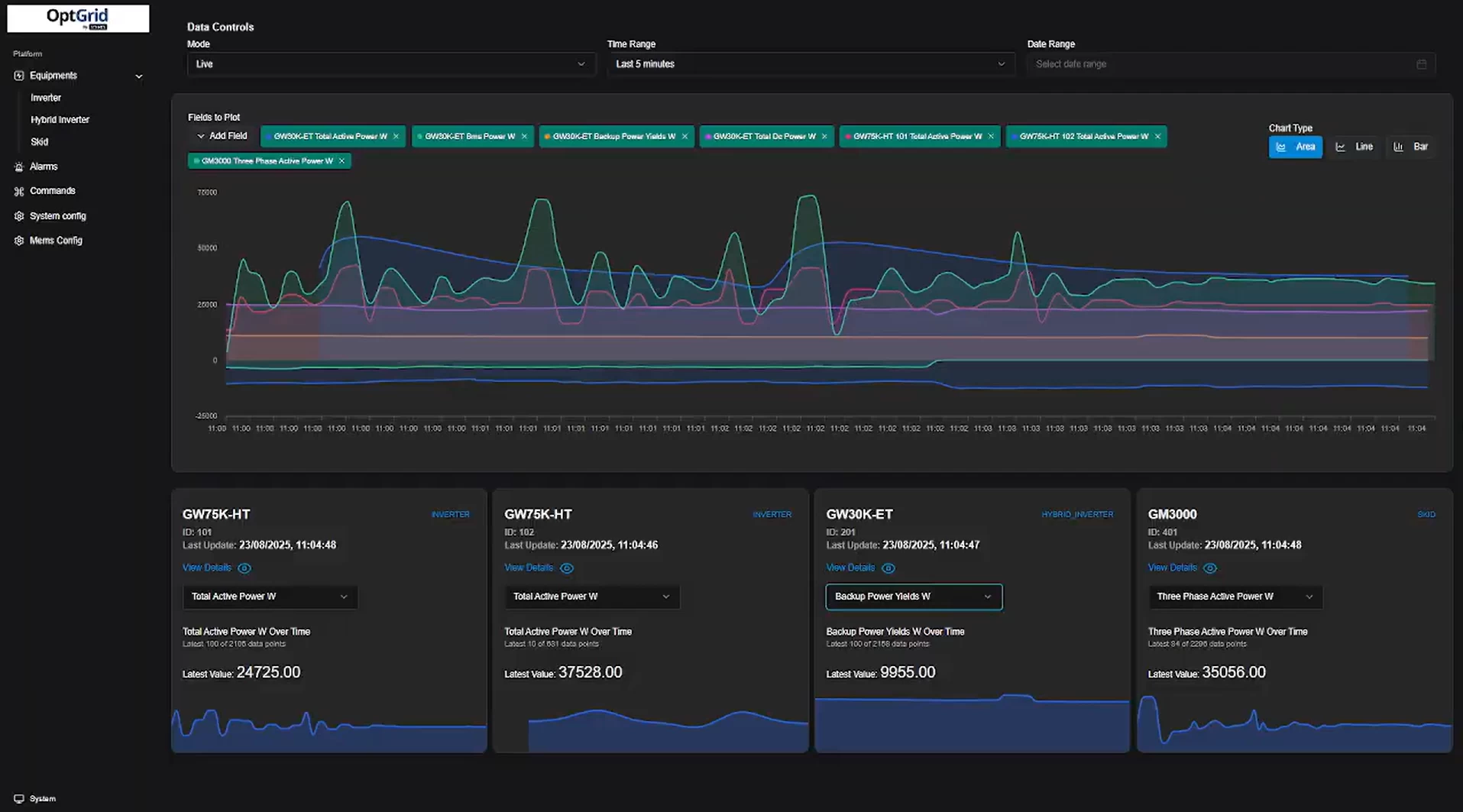Open the Mode dropdown showing Live
The height and width of the screenshot is (812, 1463).
[x=390, y=64]
